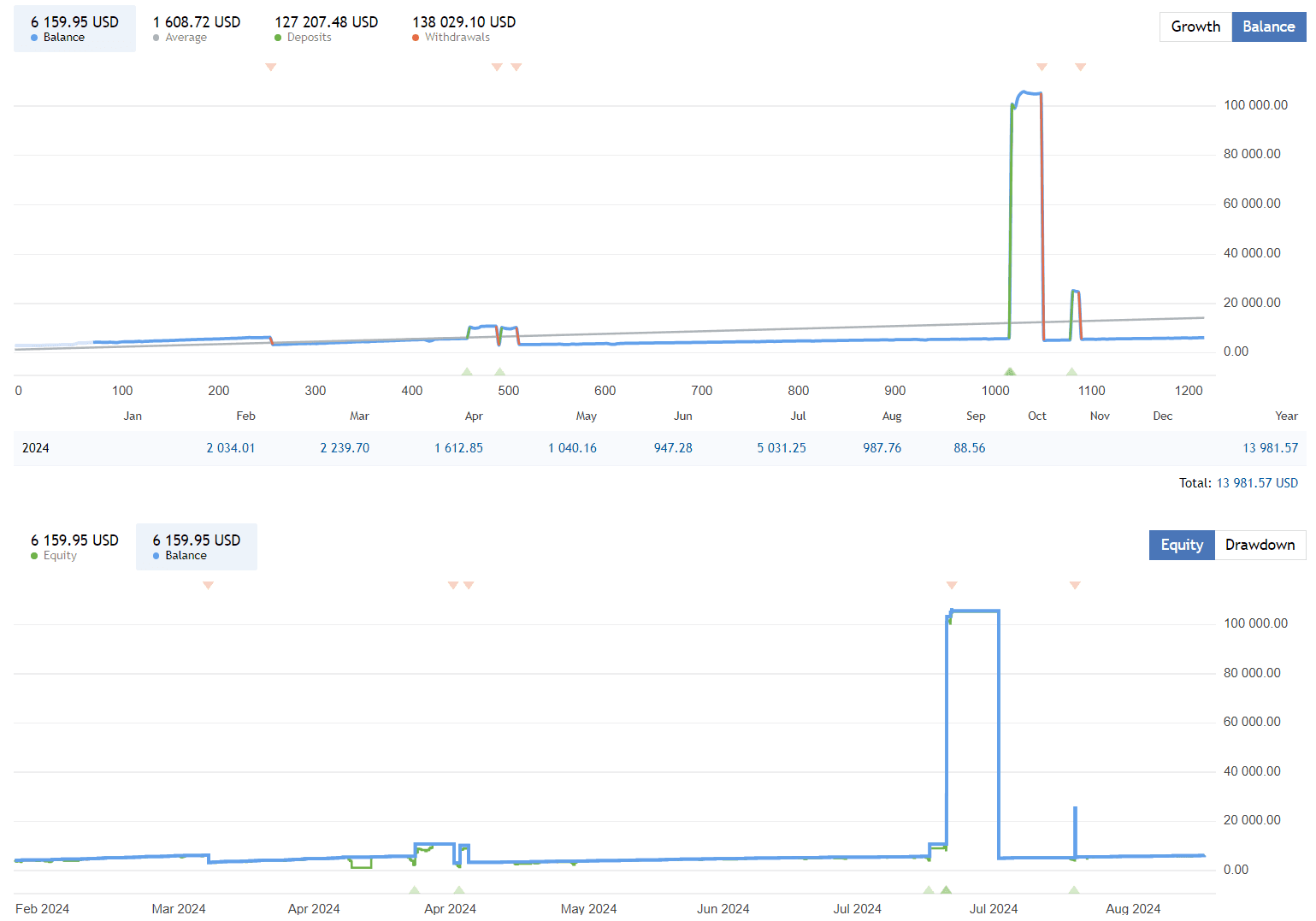Open the Drawdown tab
This screenshot has width=1316, height=921.
click(1260, 545)
